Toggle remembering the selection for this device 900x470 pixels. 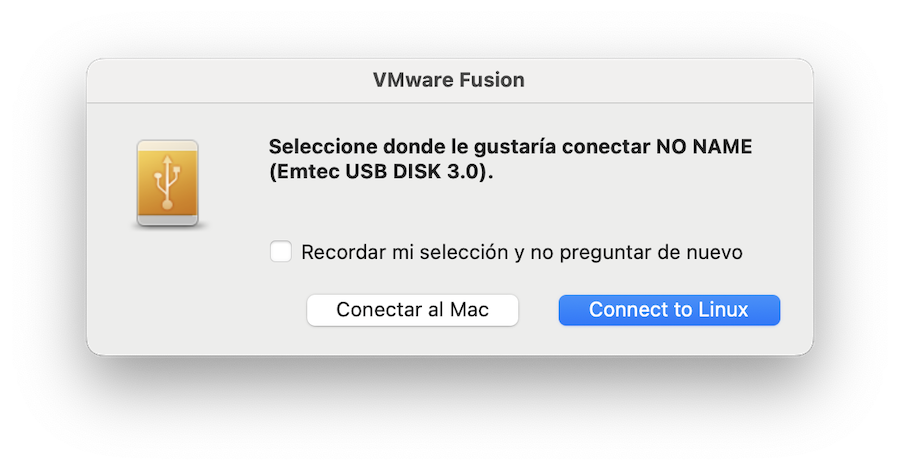[x=281, y=251]
